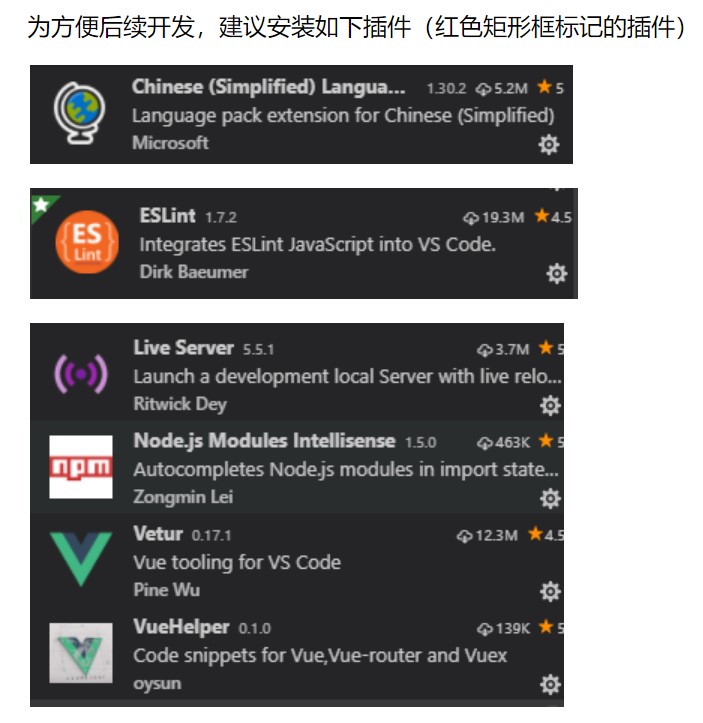Open the ESLint orange extension icon
The height and width of the screenshot is (723, 703).
[87, 242]
